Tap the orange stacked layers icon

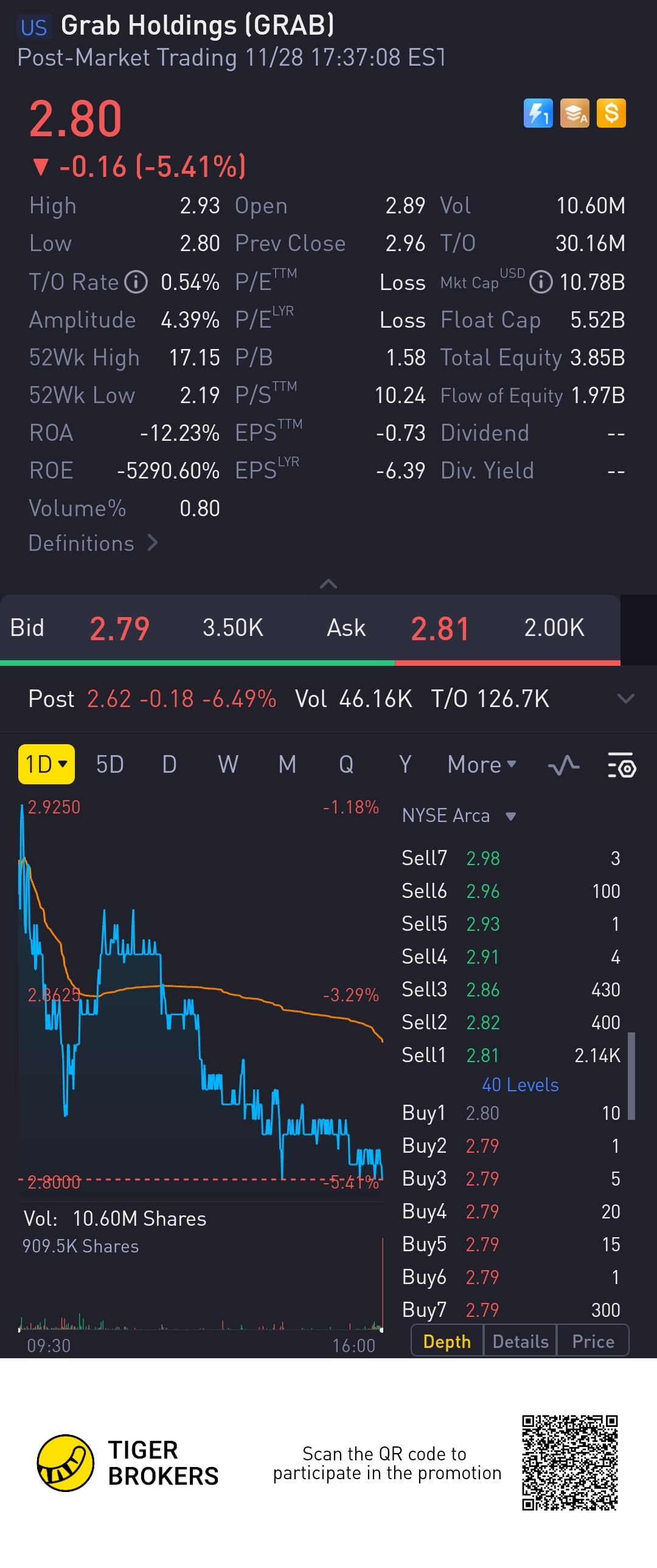coord(575,113)
